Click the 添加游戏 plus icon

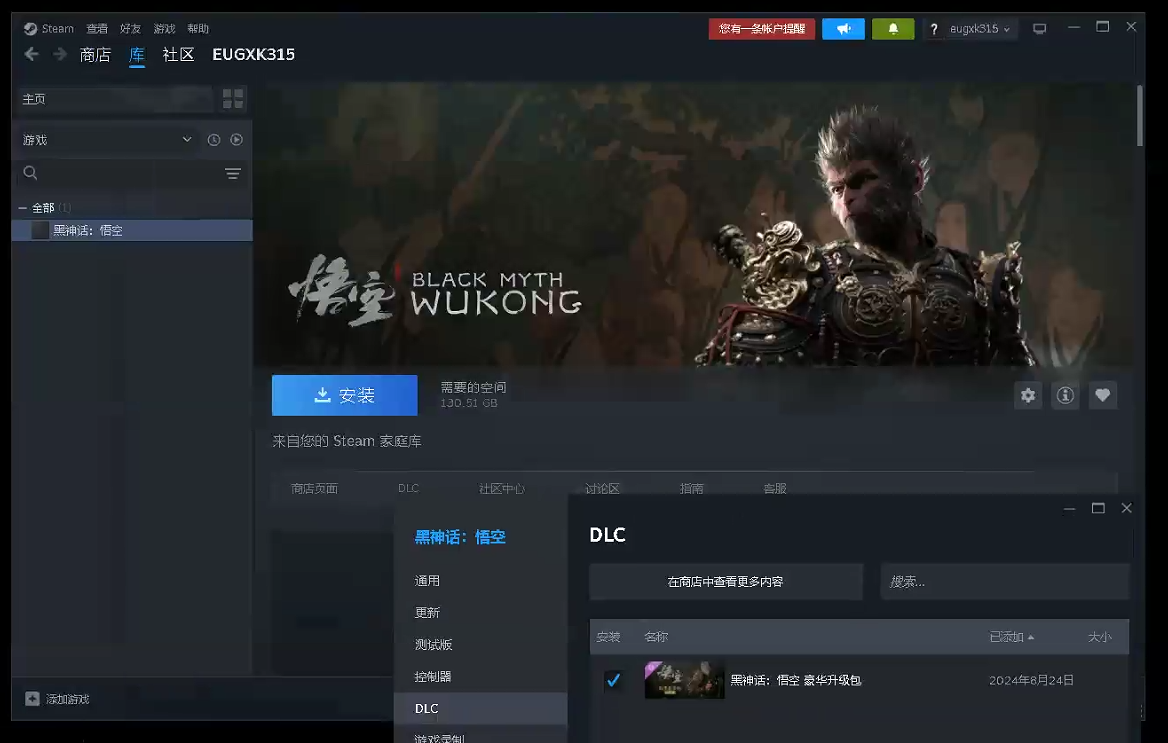(32, 698)
